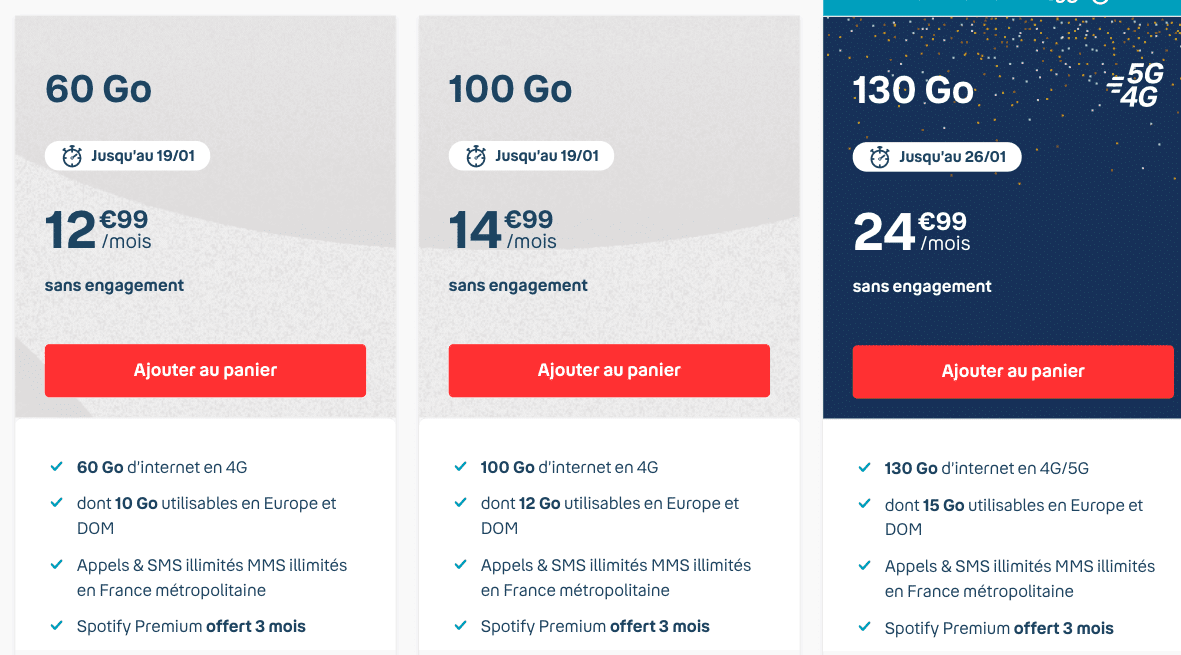The width and height of the screenshot is (1181, 655).
Task: Click the checkmark beside "130 Go d'internet en 4G/5G"
Action: pos(864,467)
